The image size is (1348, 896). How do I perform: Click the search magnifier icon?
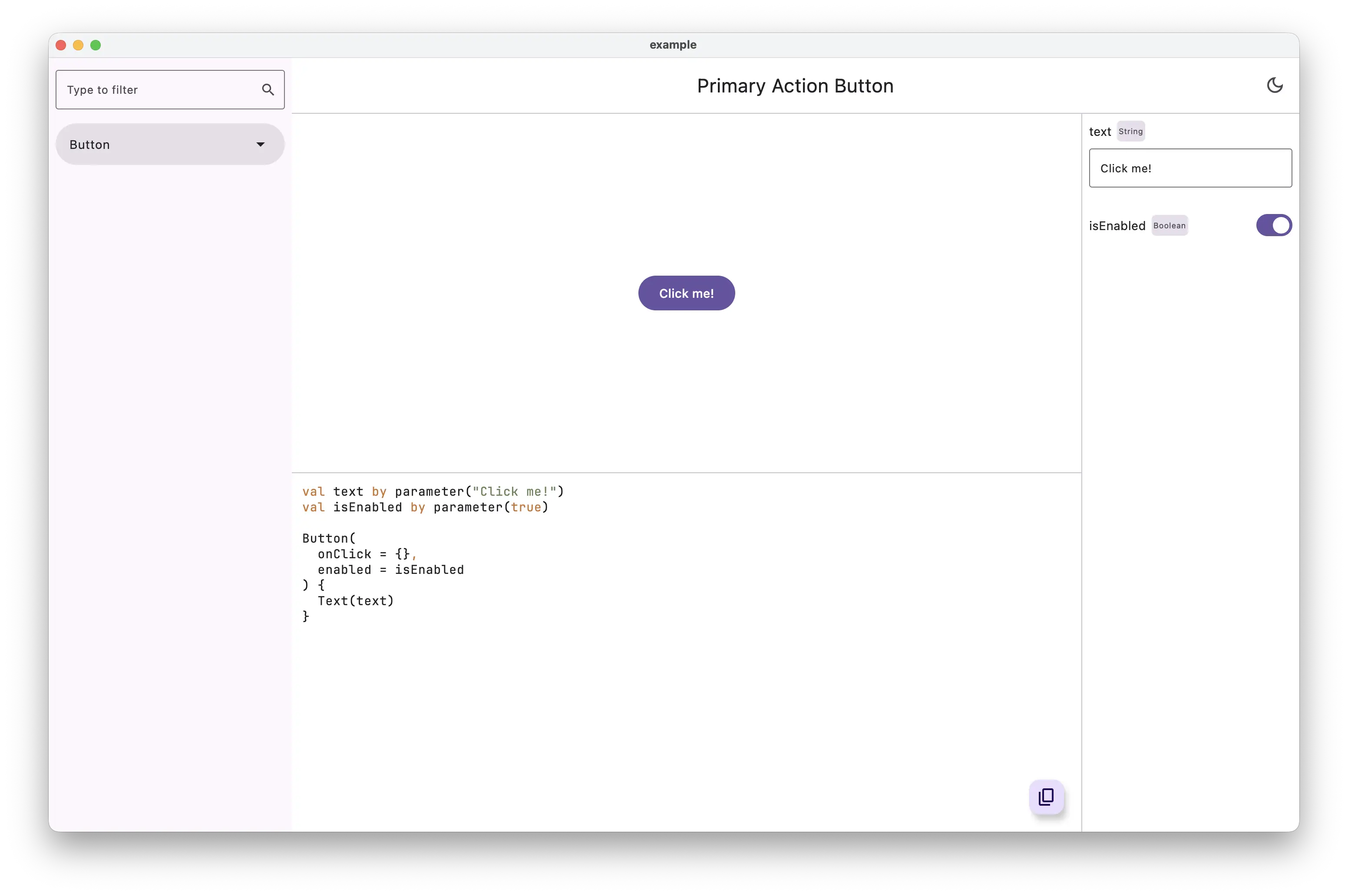(x=268, y=90)
